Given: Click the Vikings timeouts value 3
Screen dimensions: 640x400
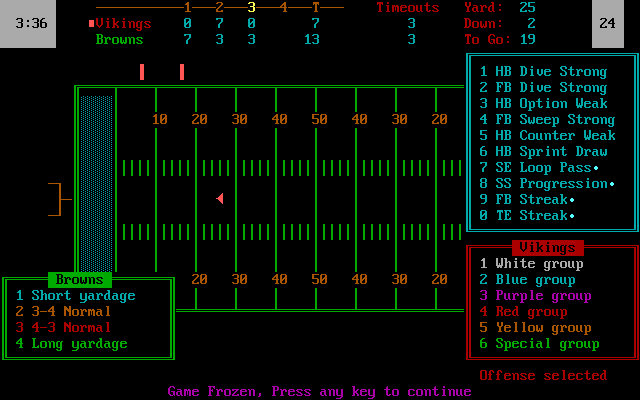Looking at the screenshot, I should click(411, 24).
